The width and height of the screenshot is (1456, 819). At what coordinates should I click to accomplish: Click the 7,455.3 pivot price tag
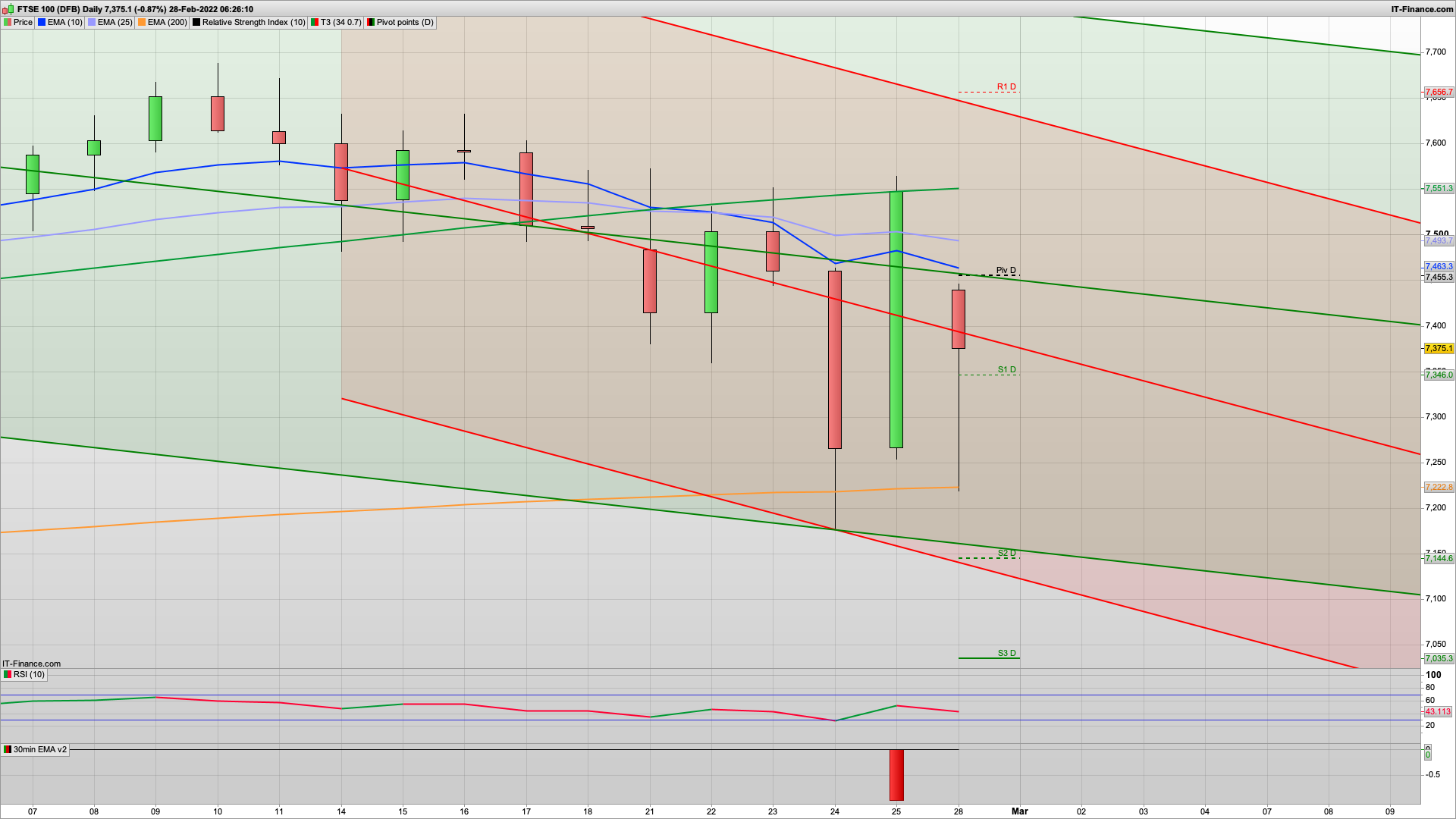pos(1439,277)
